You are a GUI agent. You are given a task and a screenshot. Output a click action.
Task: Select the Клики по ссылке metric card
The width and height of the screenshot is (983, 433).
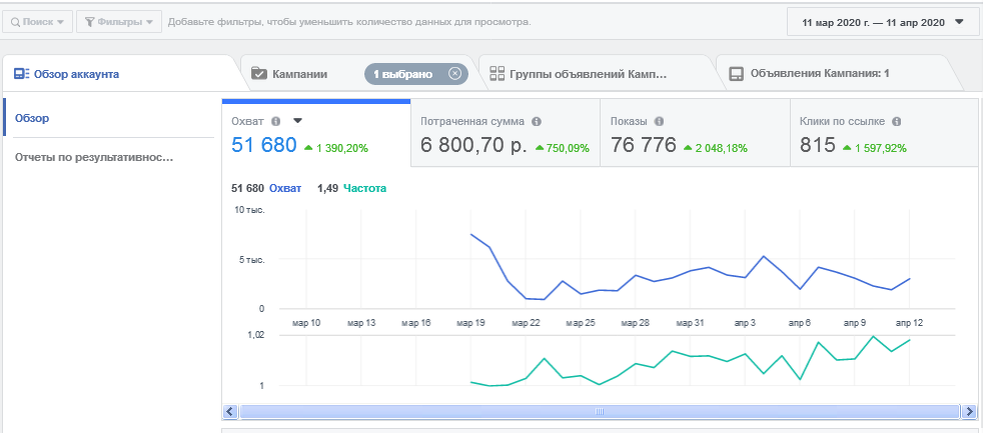(884, 133)
